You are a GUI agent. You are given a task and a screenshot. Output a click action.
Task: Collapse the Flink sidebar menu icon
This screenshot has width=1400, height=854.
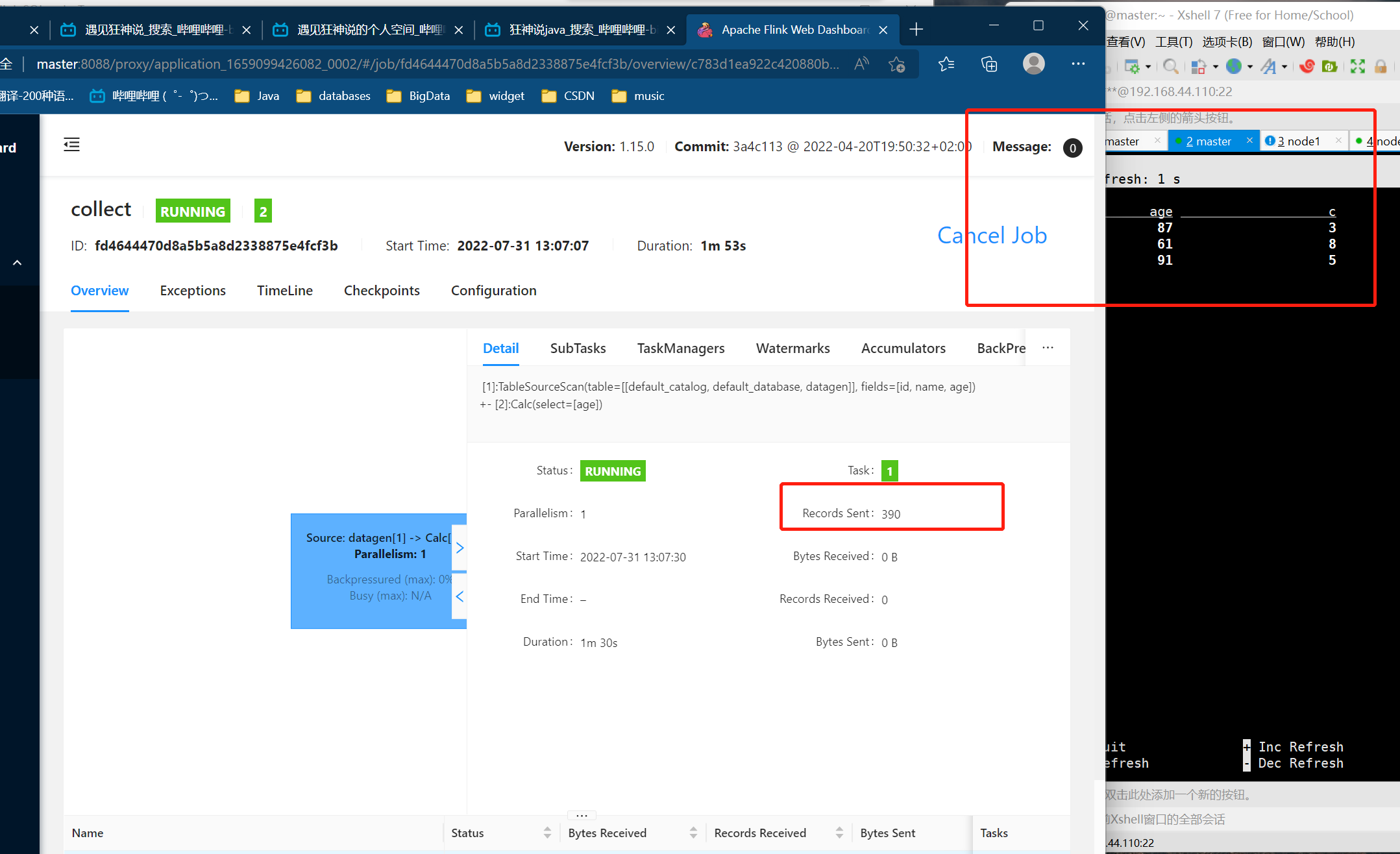click(x=71, y=145)
